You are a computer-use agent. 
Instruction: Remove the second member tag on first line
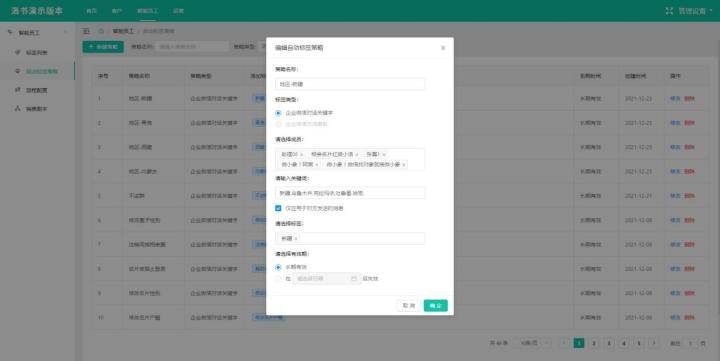(x=357, y=155)
